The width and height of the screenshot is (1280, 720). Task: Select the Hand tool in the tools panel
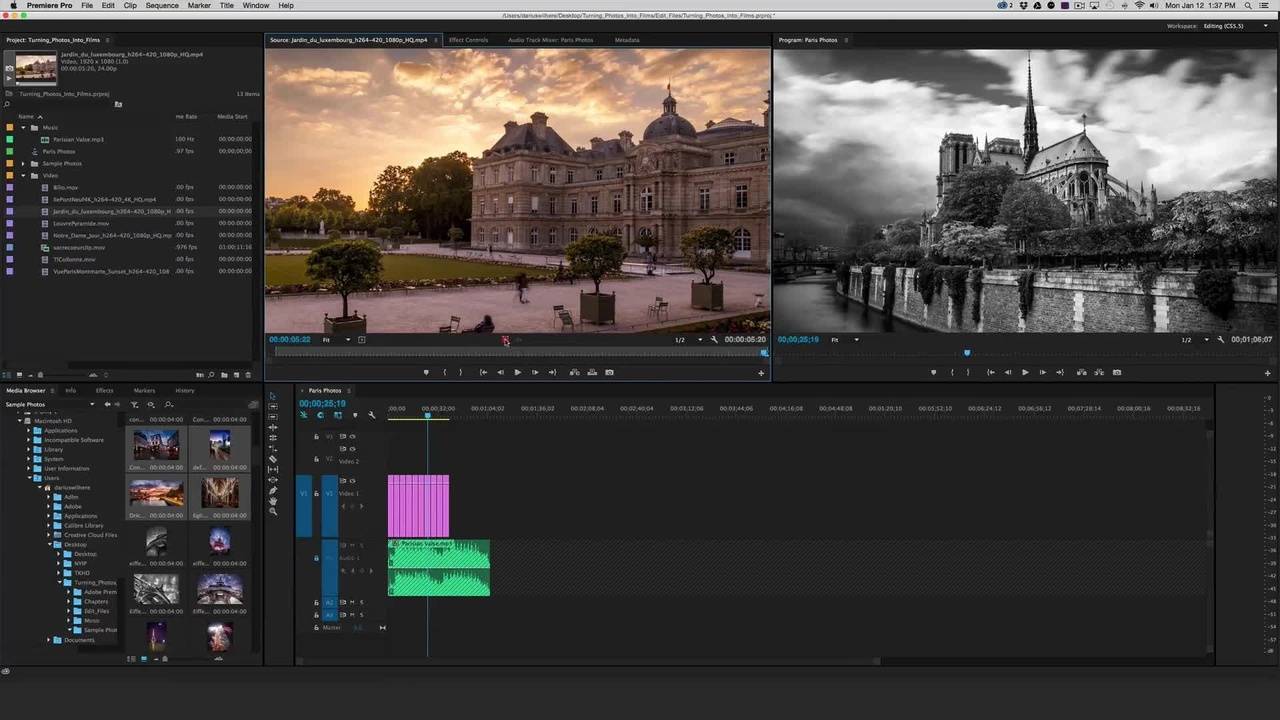click(x=273, y=501)
